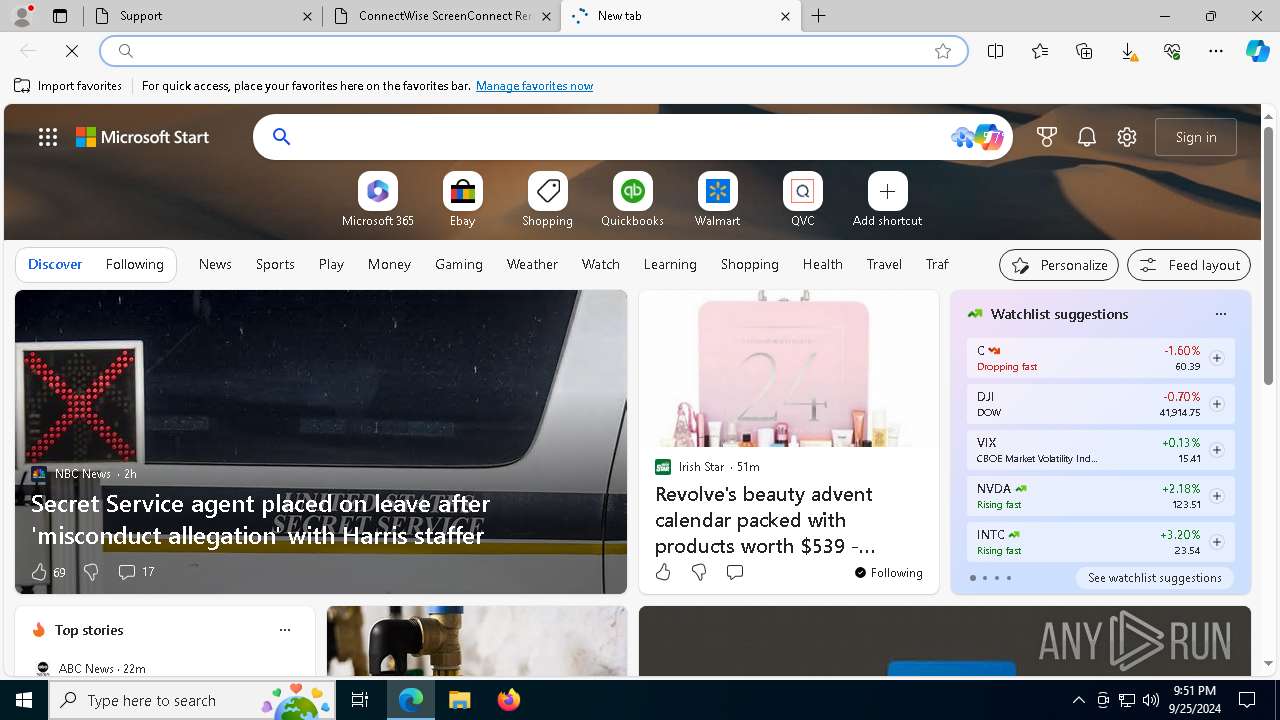Open Split screen button
The width and height of the screenshot is (1280, 720).
(995, 51)
